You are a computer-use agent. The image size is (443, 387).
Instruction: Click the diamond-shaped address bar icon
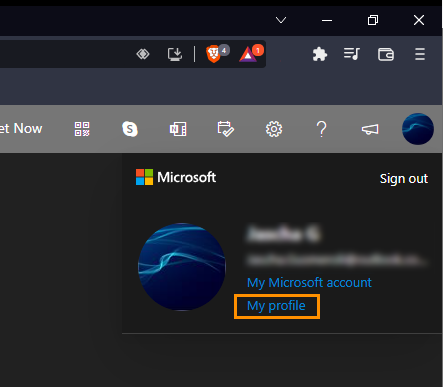pyautogui.click(x=143, y=54)
